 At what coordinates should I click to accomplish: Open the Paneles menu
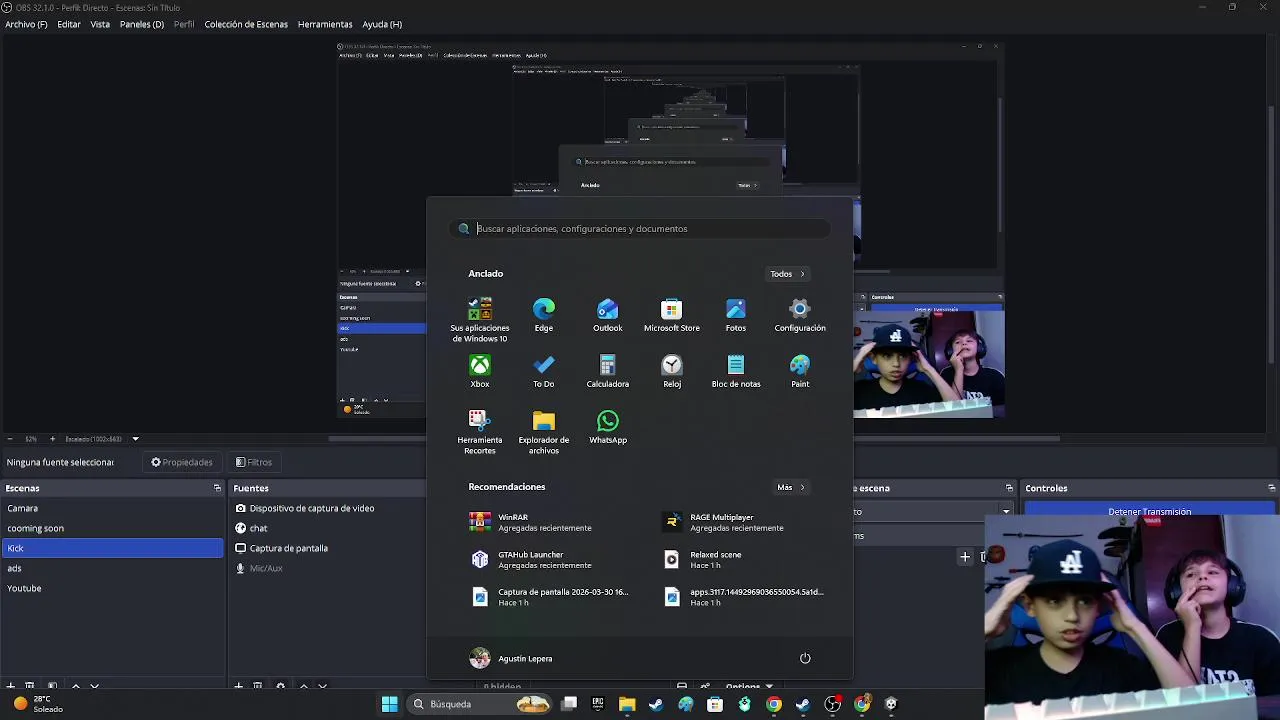point(142,24)
